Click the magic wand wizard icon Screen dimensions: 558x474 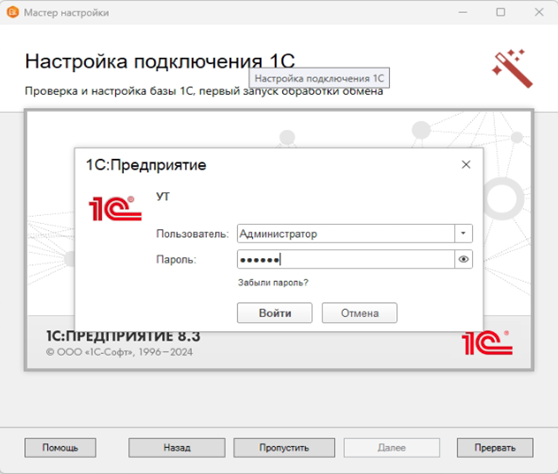click(512, 68)
